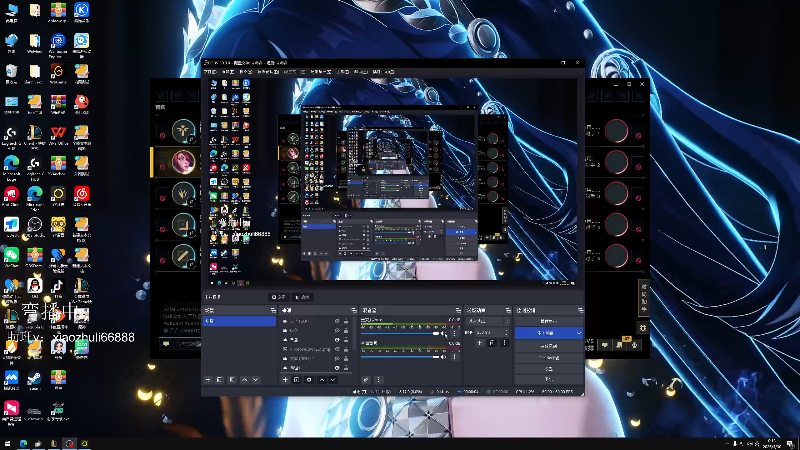The image size is (800, 450).
Task: Click chat bubble icon in background client's bottom left
Action: click(166, 344)
